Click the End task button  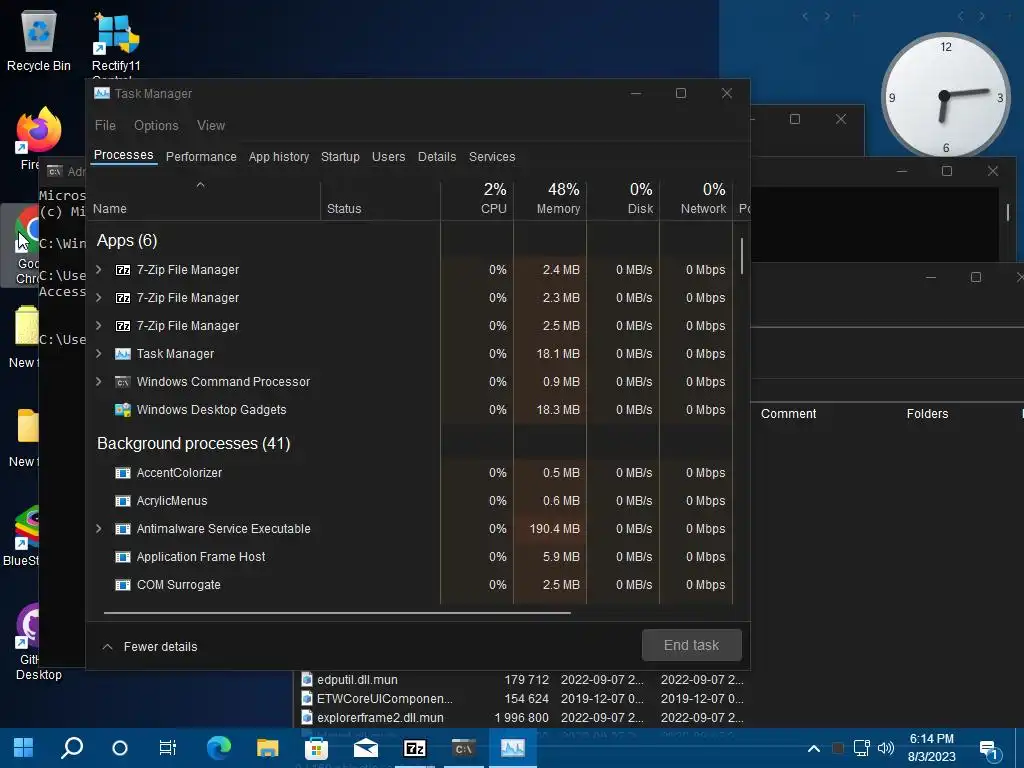pos(692,645)
